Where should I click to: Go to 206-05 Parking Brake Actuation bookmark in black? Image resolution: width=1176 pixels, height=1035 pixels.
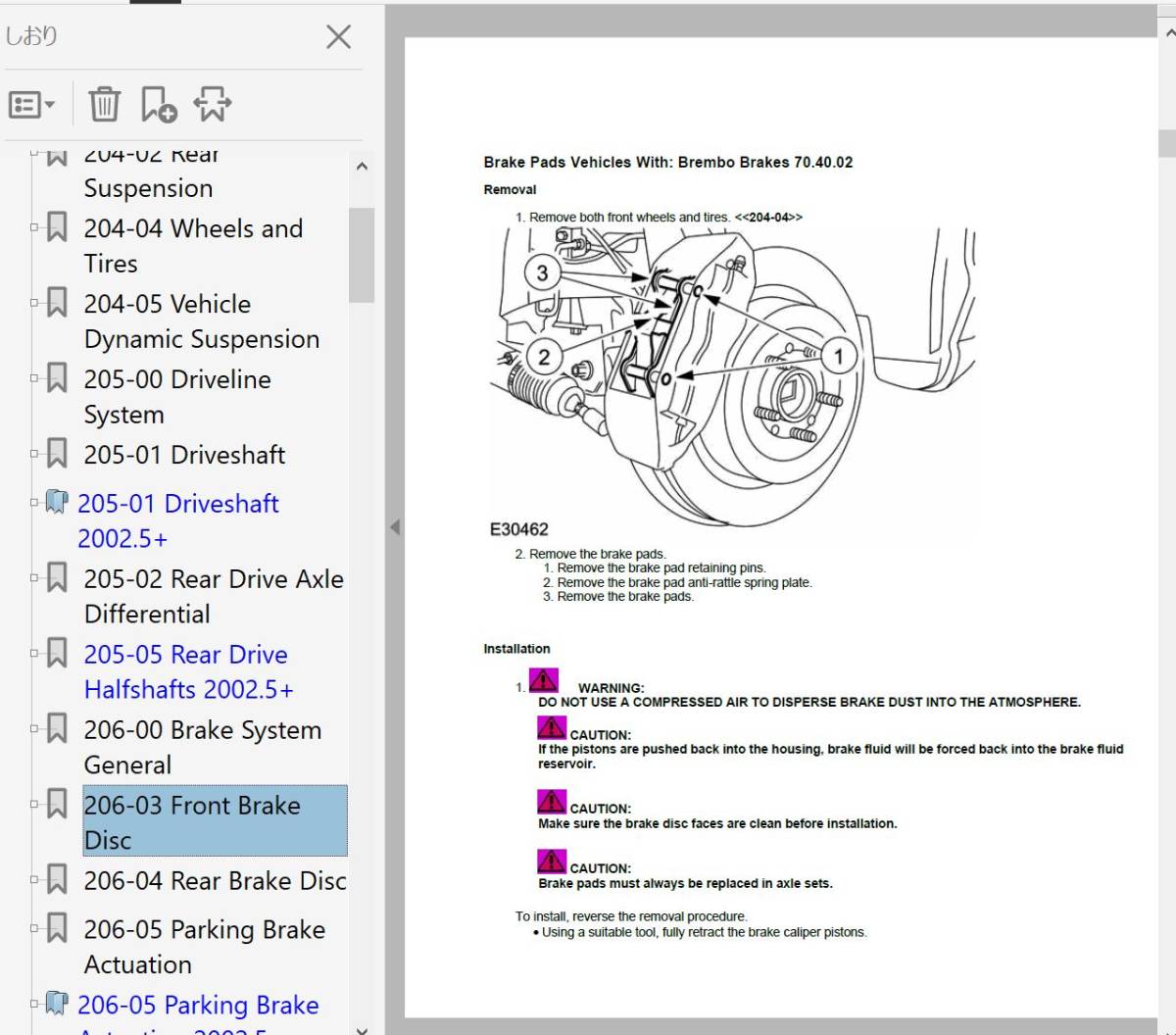point(204,947)
